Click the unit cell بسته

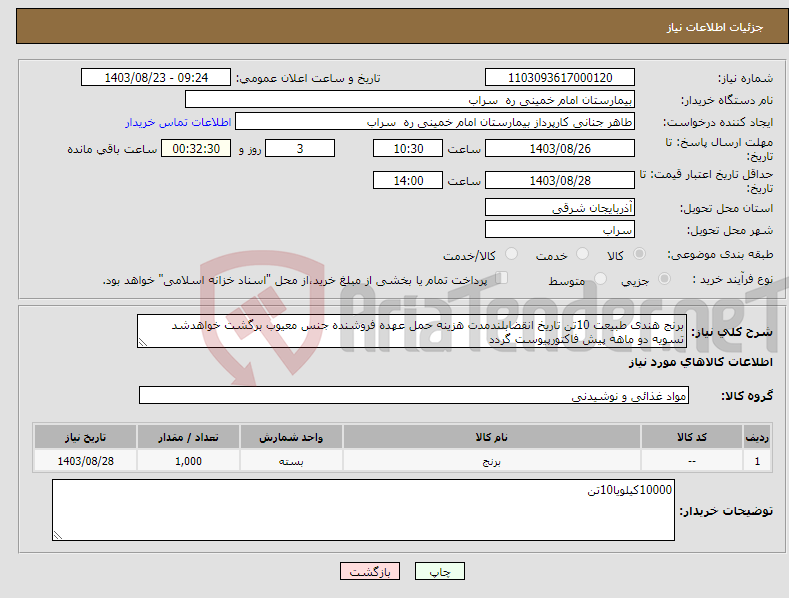point(291,461)
